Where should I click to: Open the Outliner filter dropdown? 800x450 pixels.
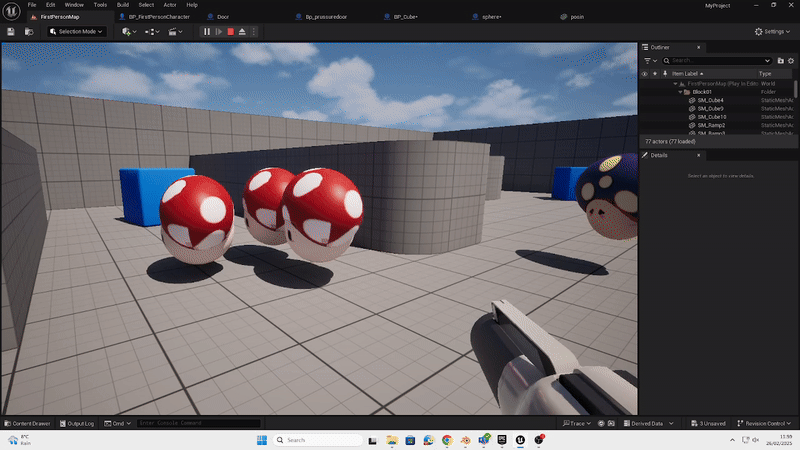tap(650, 61)
